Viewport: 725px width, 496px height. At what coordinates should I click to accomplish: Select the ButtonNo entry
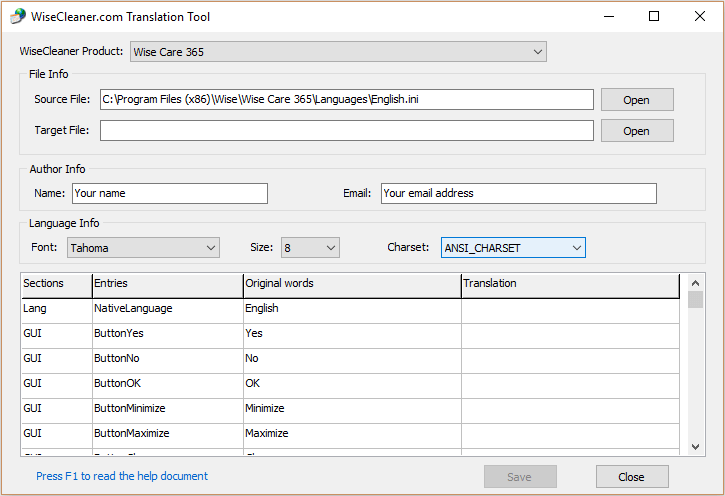pyautogui.click(x=167, y=361)
